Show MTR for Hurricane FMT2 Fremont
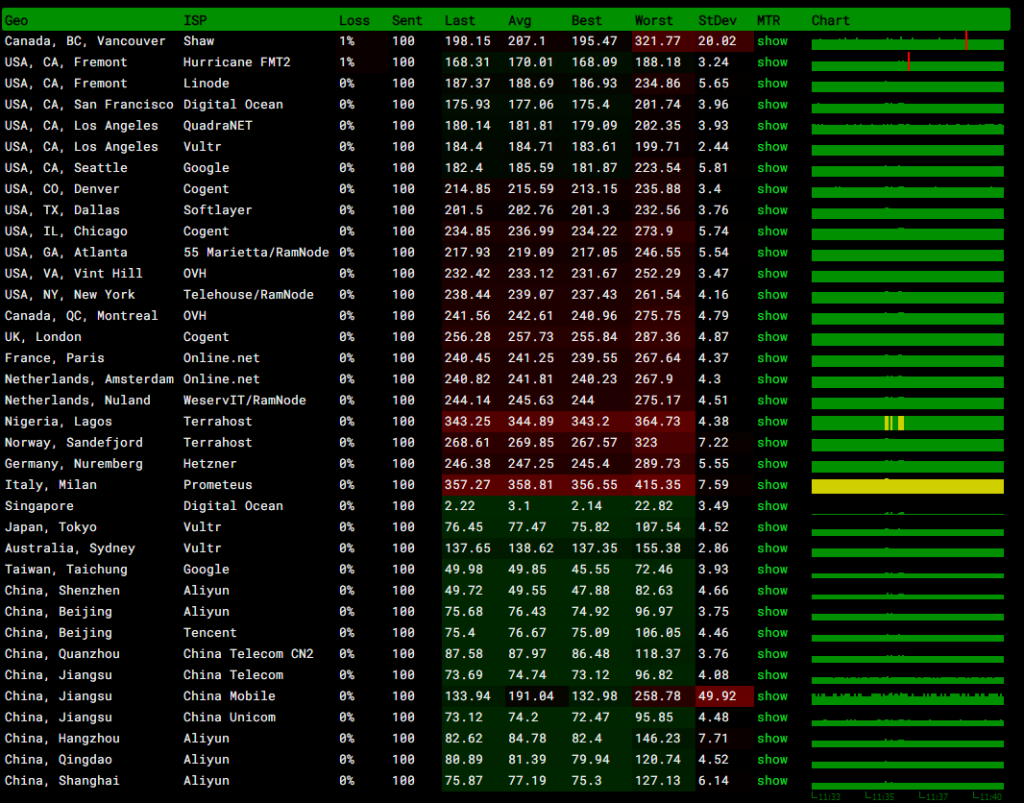 [x=773, y=62]
